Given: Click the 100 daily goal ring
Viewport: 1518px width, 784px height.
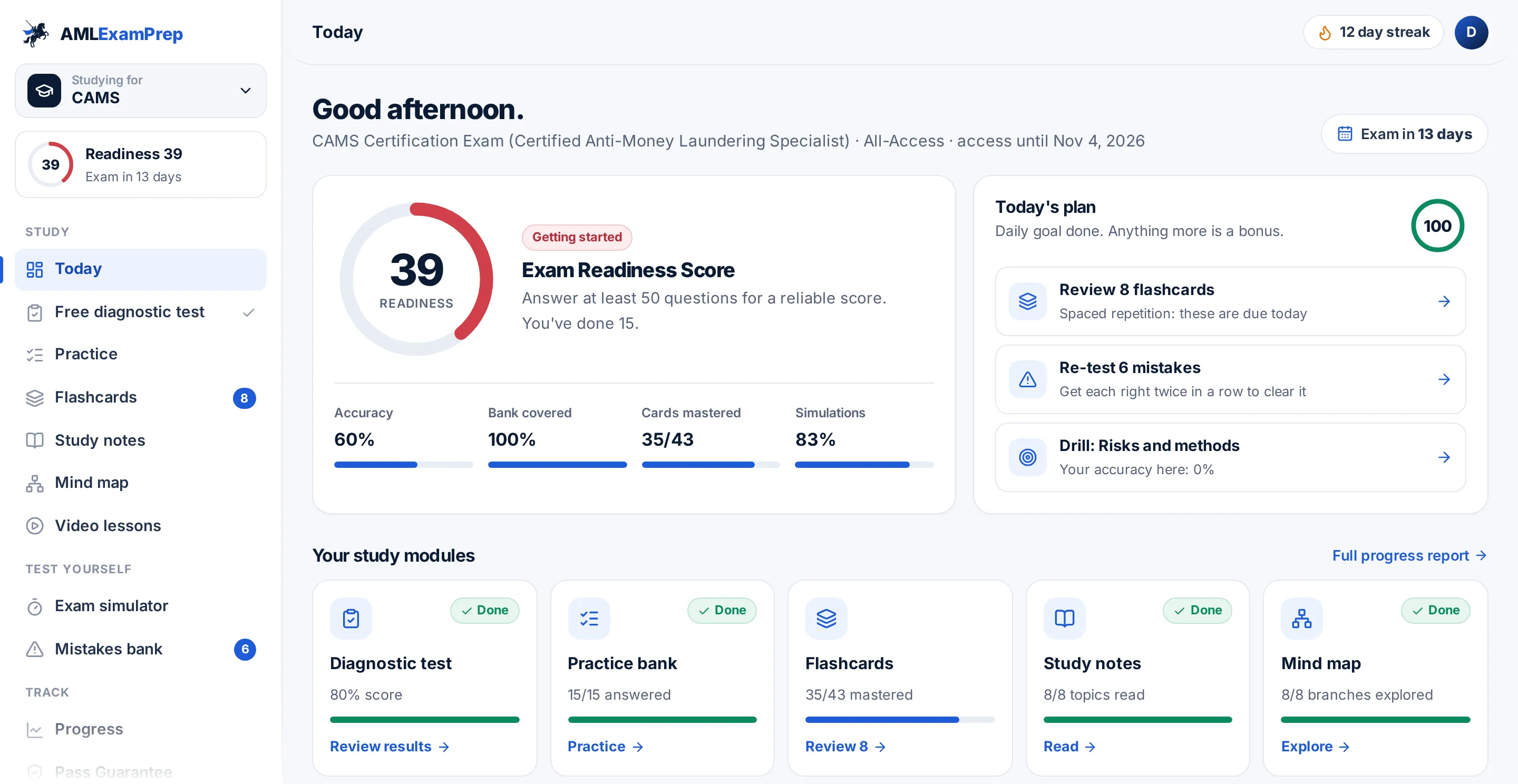Looking at the screenshot, I should point(1437,226).
